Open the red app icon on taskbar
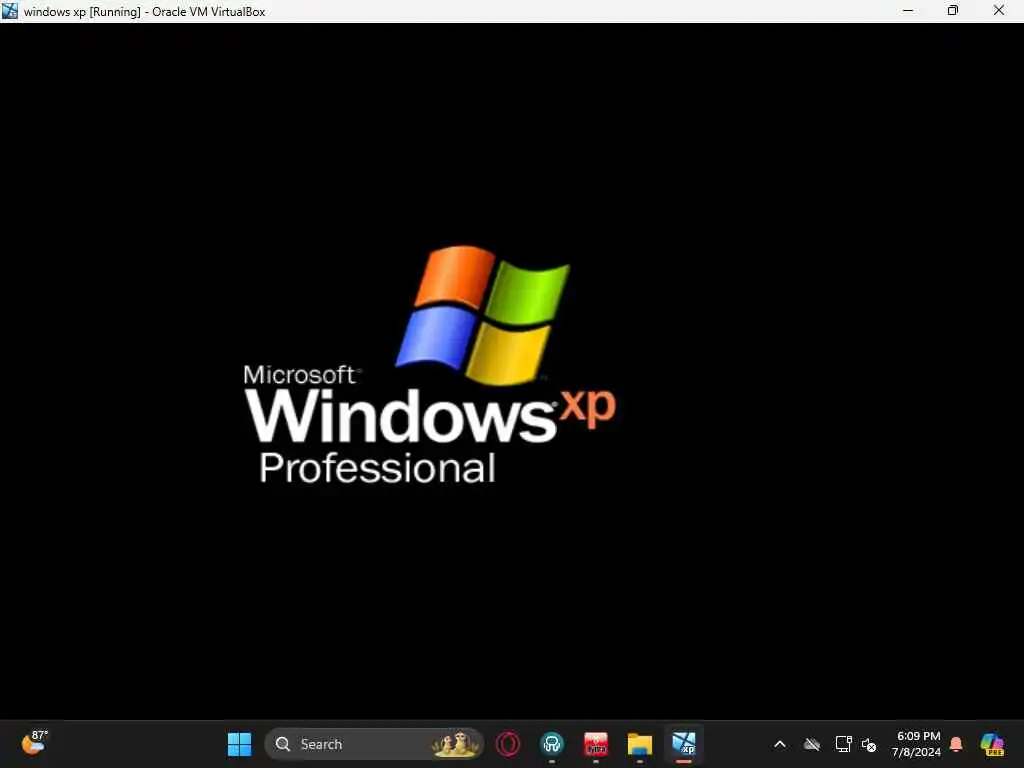 tap(596, 744)
